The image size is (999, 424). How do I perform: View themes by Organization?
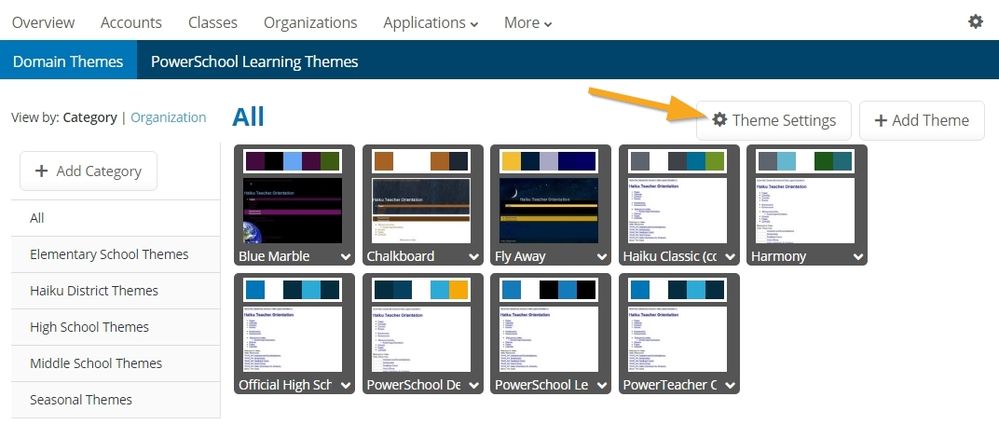168,117
